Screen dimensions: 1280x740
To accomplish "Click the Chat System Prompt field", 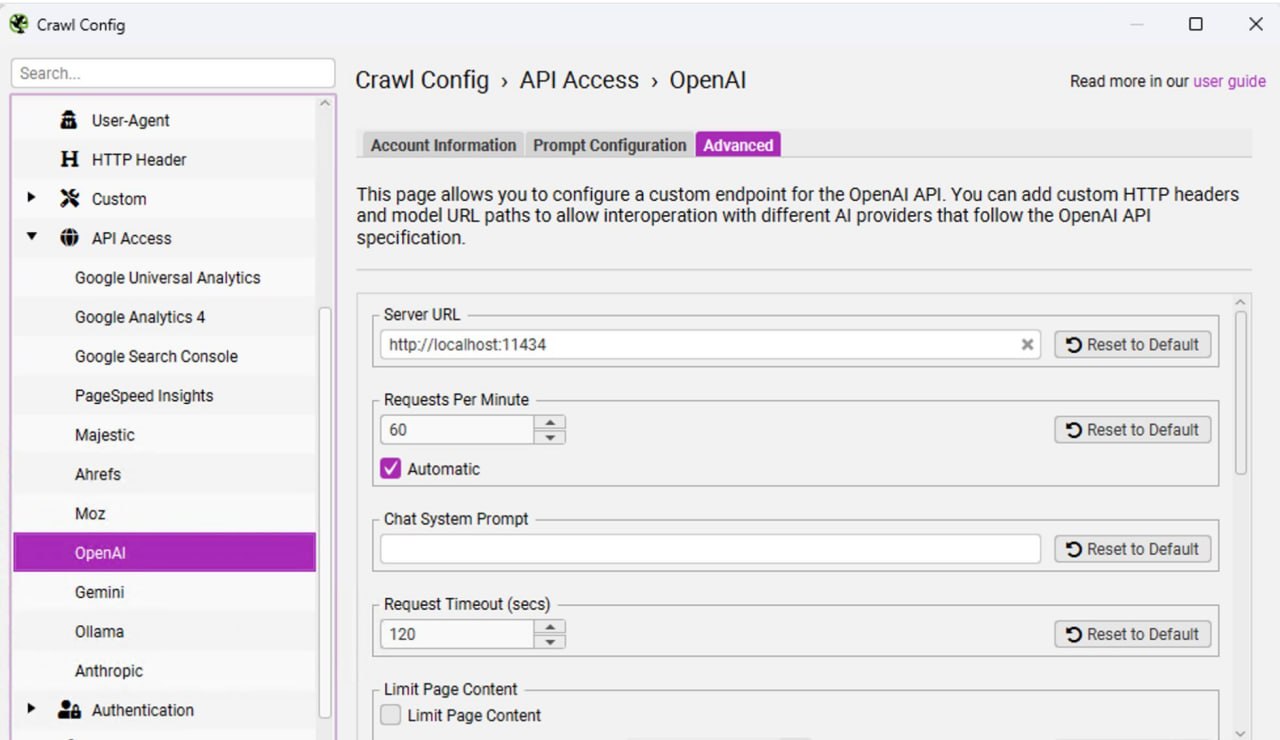I will click(x=710, y=549).
